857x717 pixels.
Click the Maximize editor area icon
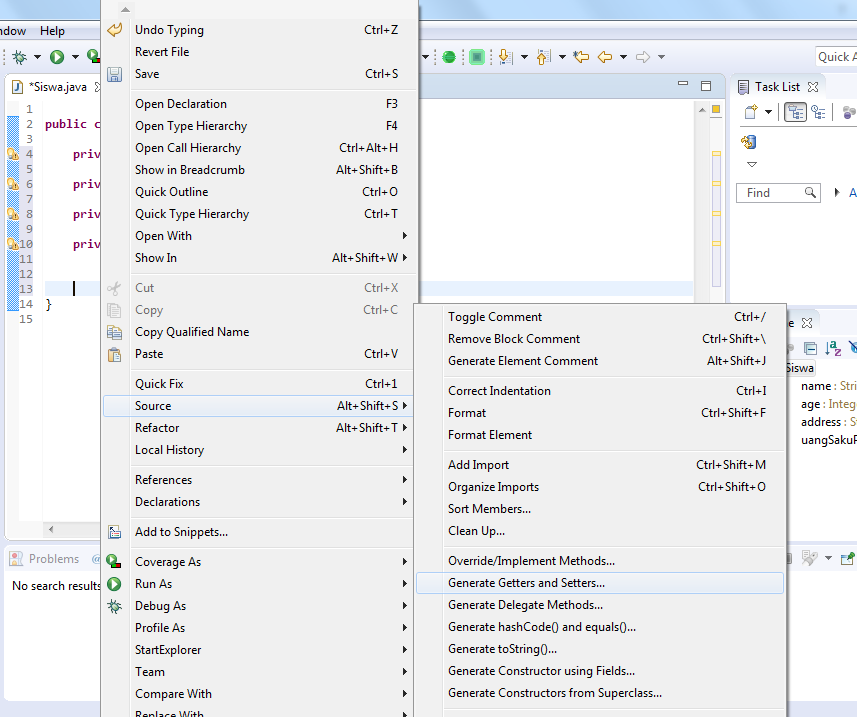click(x=706, y=86)
